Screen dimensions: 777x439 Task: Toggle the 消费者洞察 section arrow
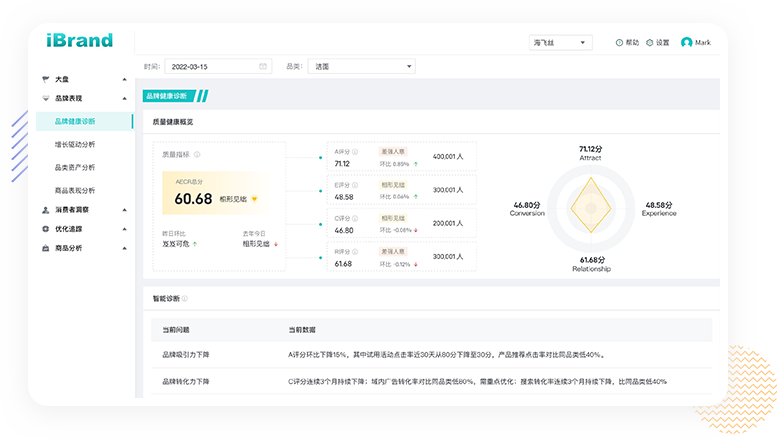pyautogui.click(x=124, y=210)
